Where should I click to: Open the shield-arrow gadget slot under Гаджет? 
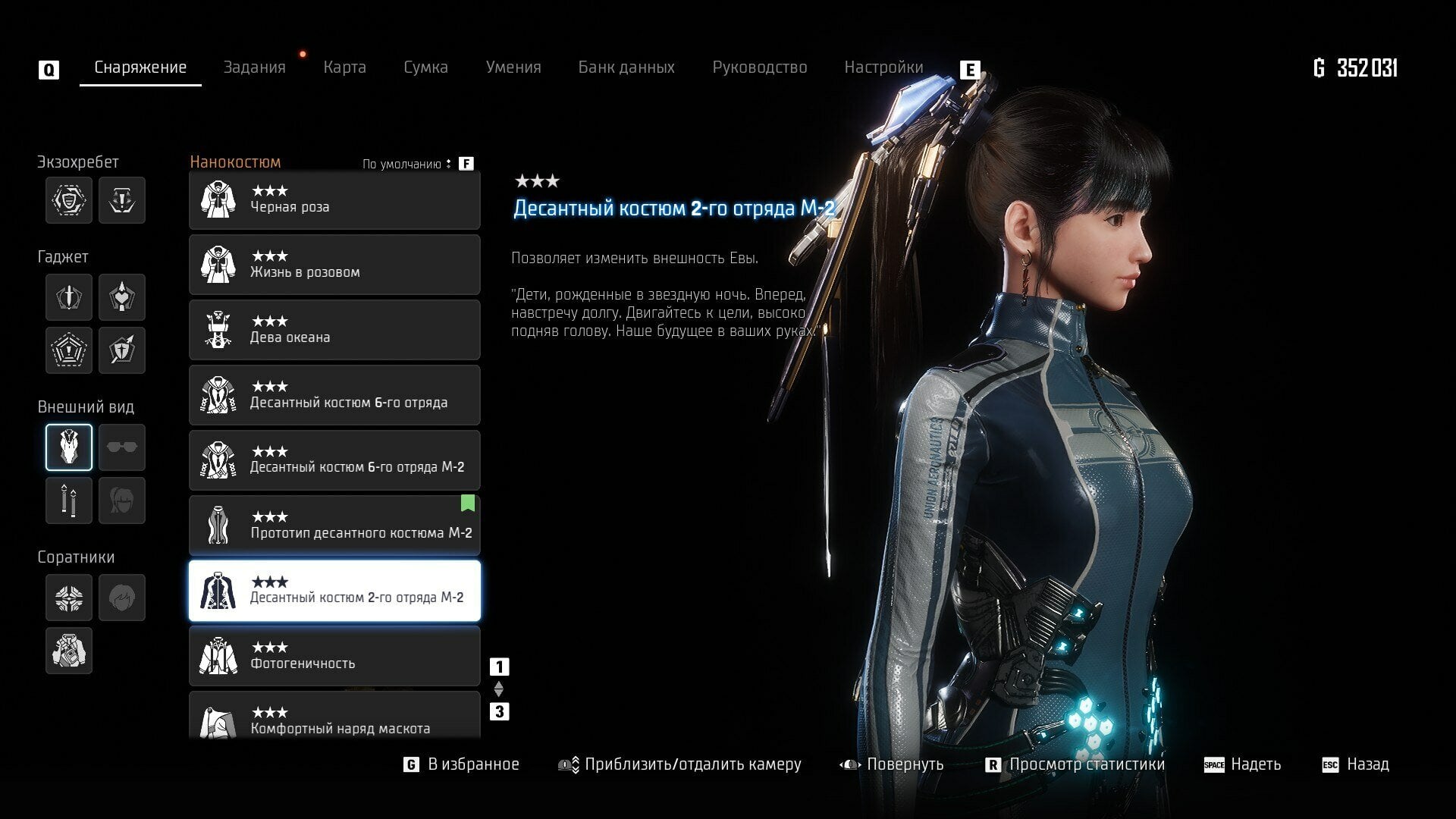(122, 350)
